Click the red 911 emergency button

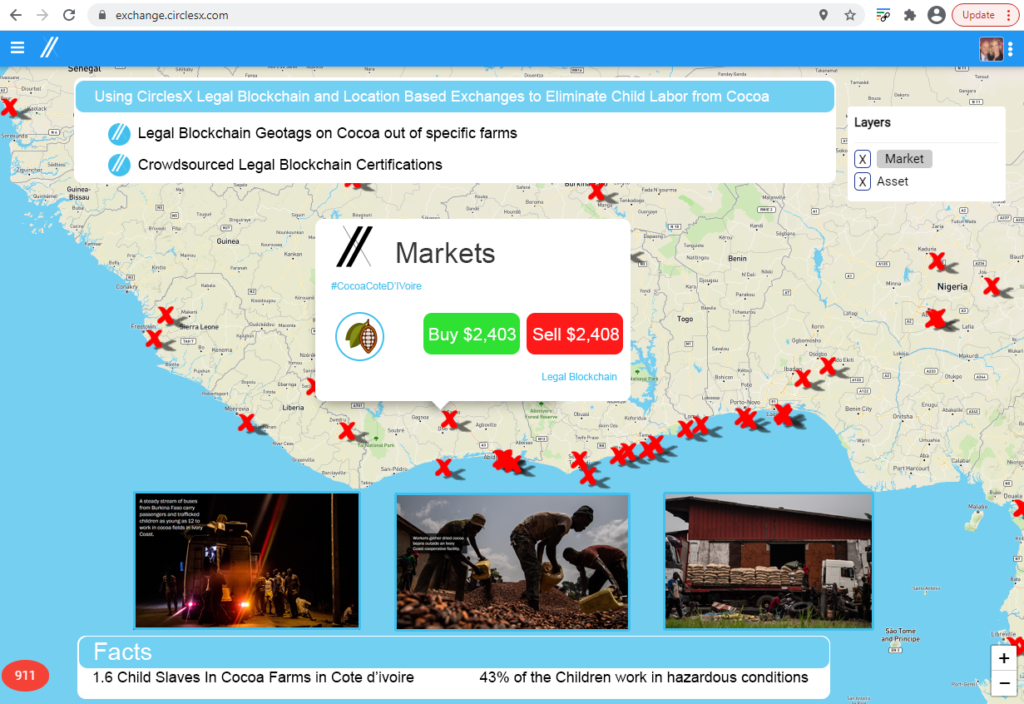[x=25, y=675]
